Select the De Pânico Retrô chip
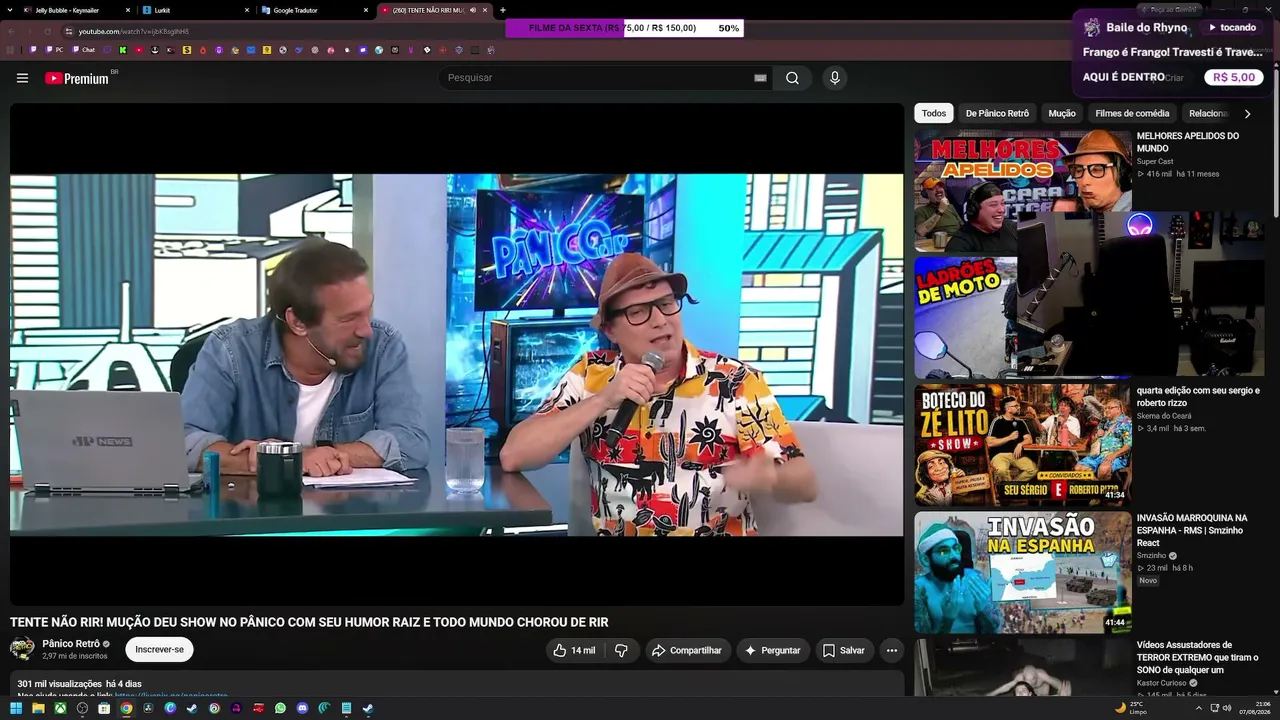 tap(997, 113)
